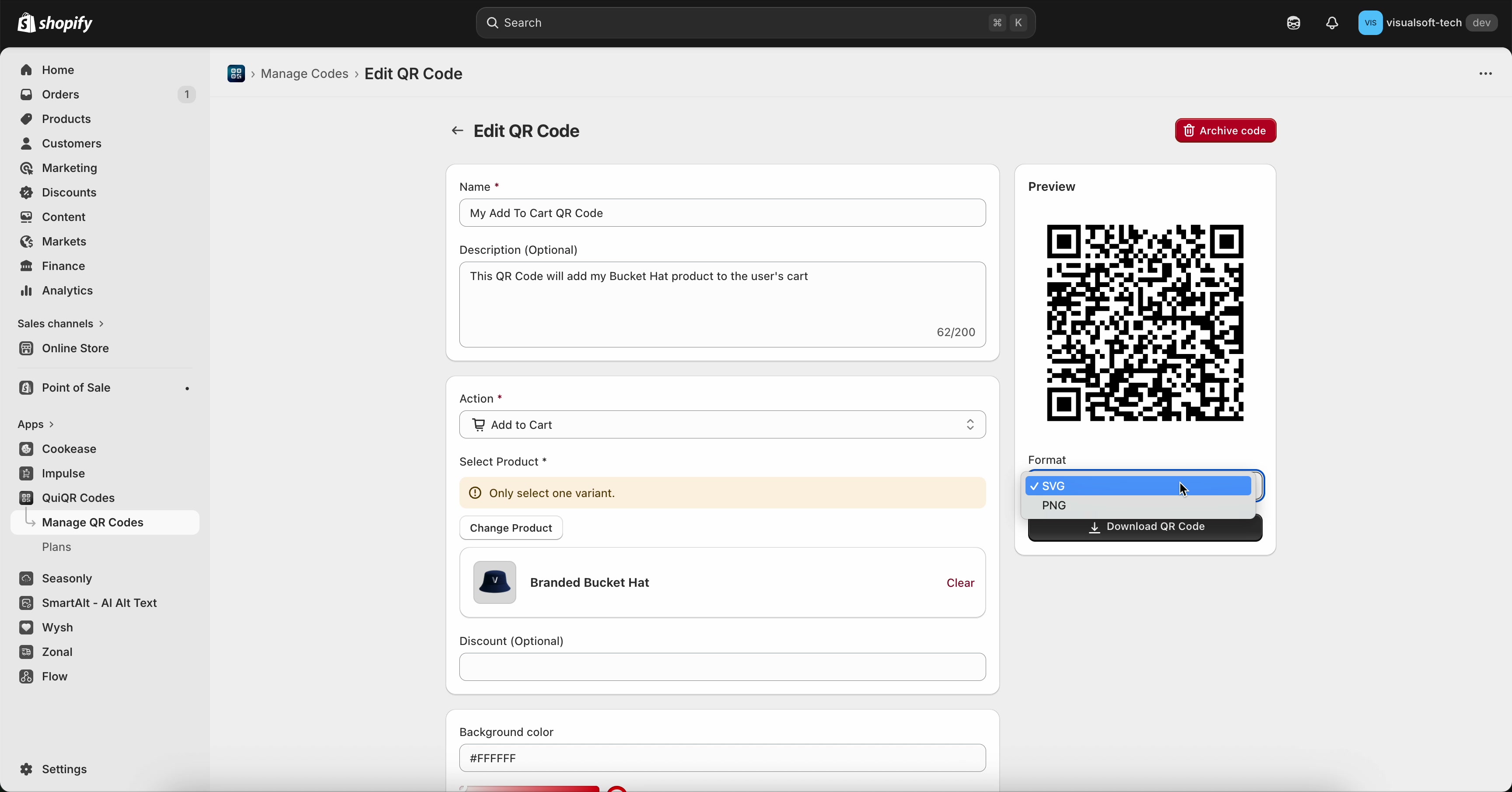
Task: Click the Archive code button
Action: 1225,130
